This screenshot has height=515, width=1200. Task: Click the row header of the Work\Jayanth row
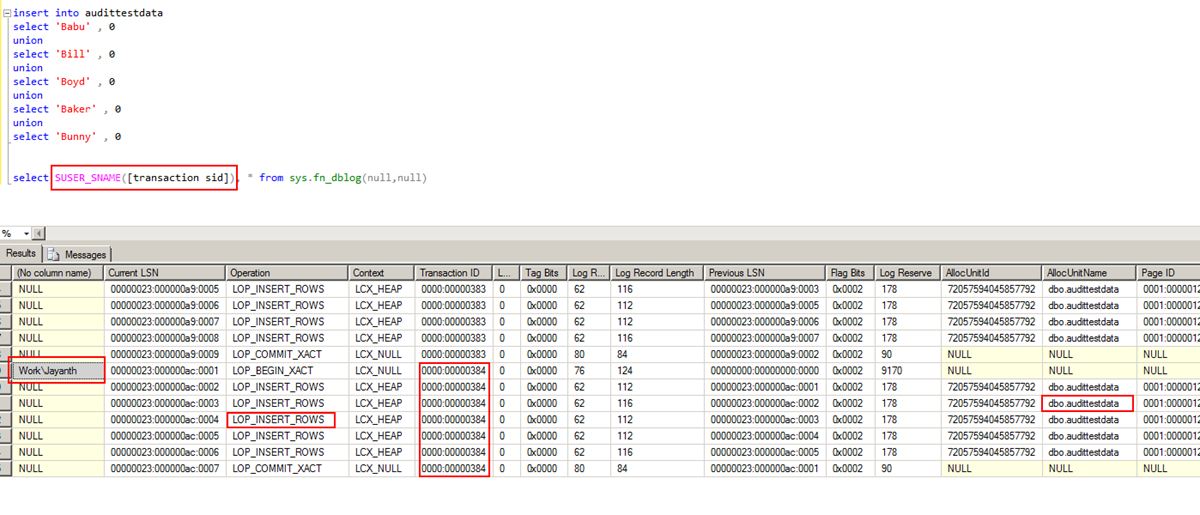click(x=5, y=370)
